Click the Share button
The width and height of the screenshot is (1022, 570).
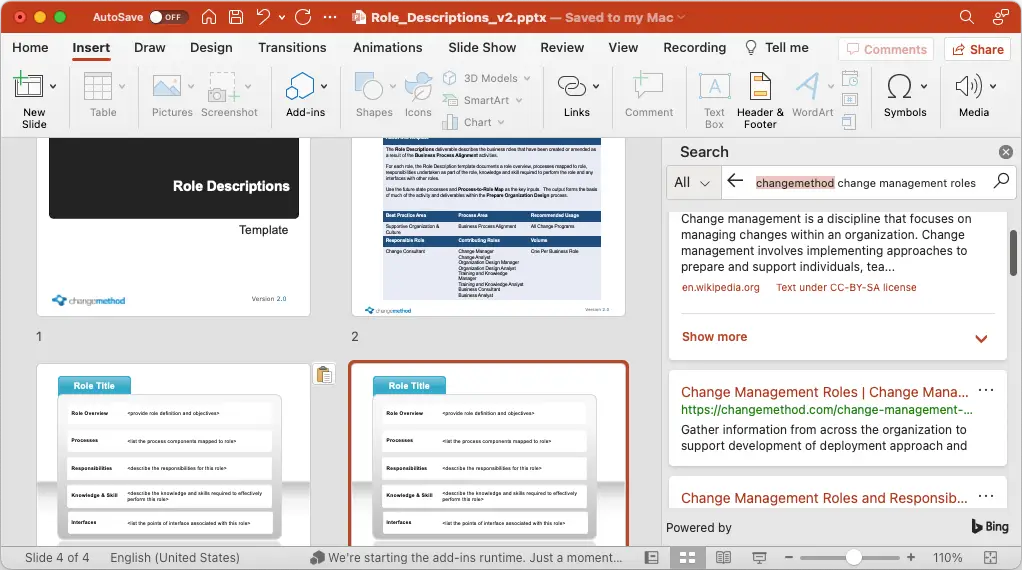(x=978, y=50)
